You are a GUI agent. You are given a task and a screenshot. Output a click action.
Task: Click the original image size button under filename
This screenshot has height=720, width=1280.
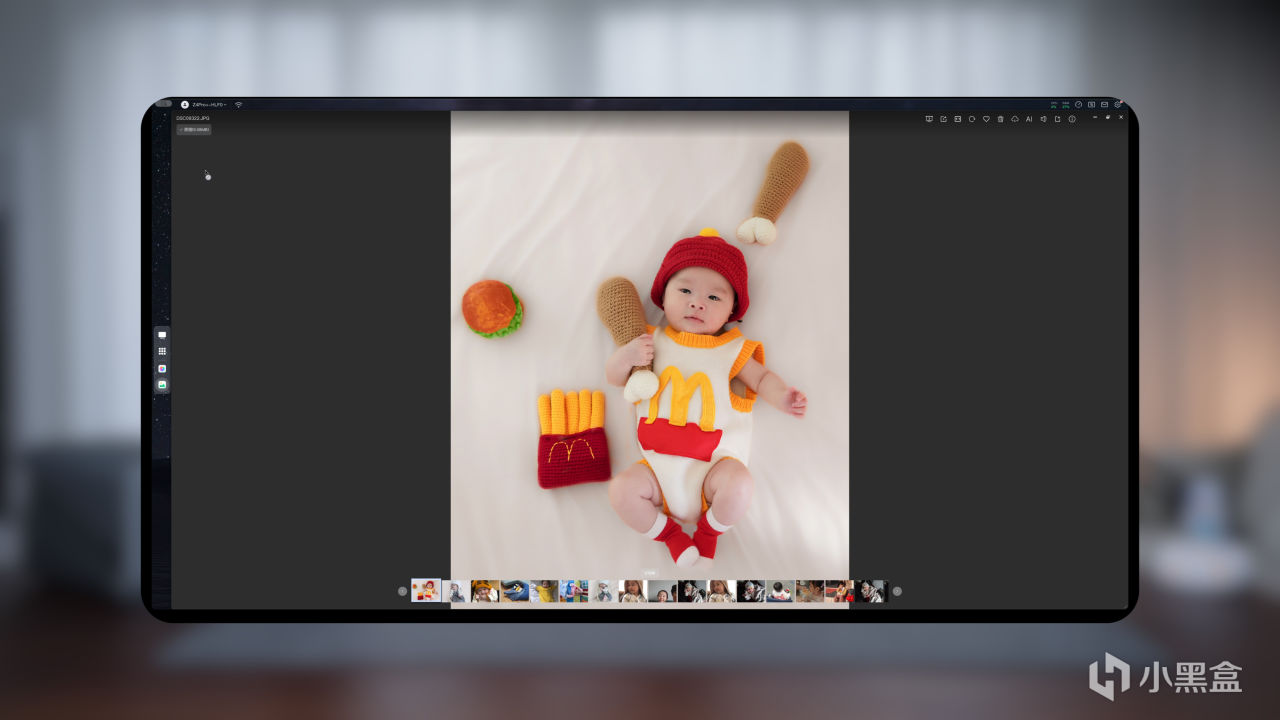click(x=194, y=129)
